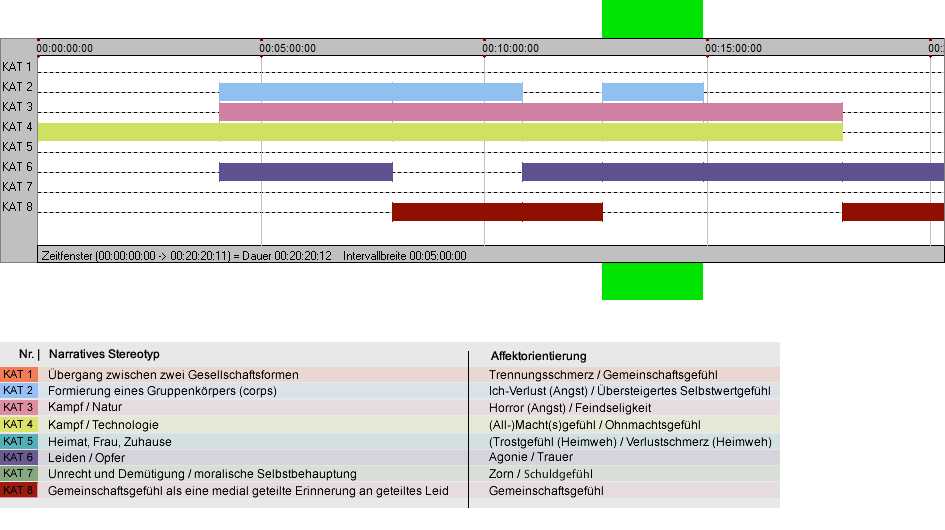Click 'Zorn / Schuldgefühl' text
The image size is (945, 530).
pyautogui.click(x=541, y=474)
